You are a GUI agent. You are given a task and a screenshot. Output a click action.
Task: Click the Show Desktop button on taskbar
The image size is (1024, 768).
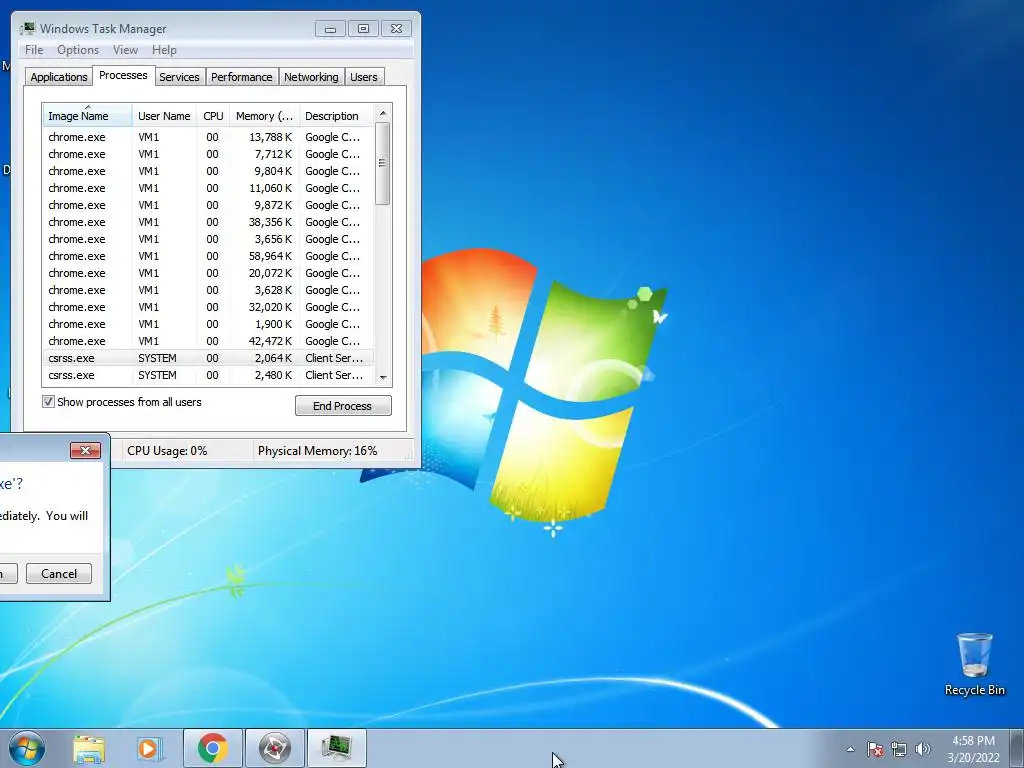click(1017, 748)
